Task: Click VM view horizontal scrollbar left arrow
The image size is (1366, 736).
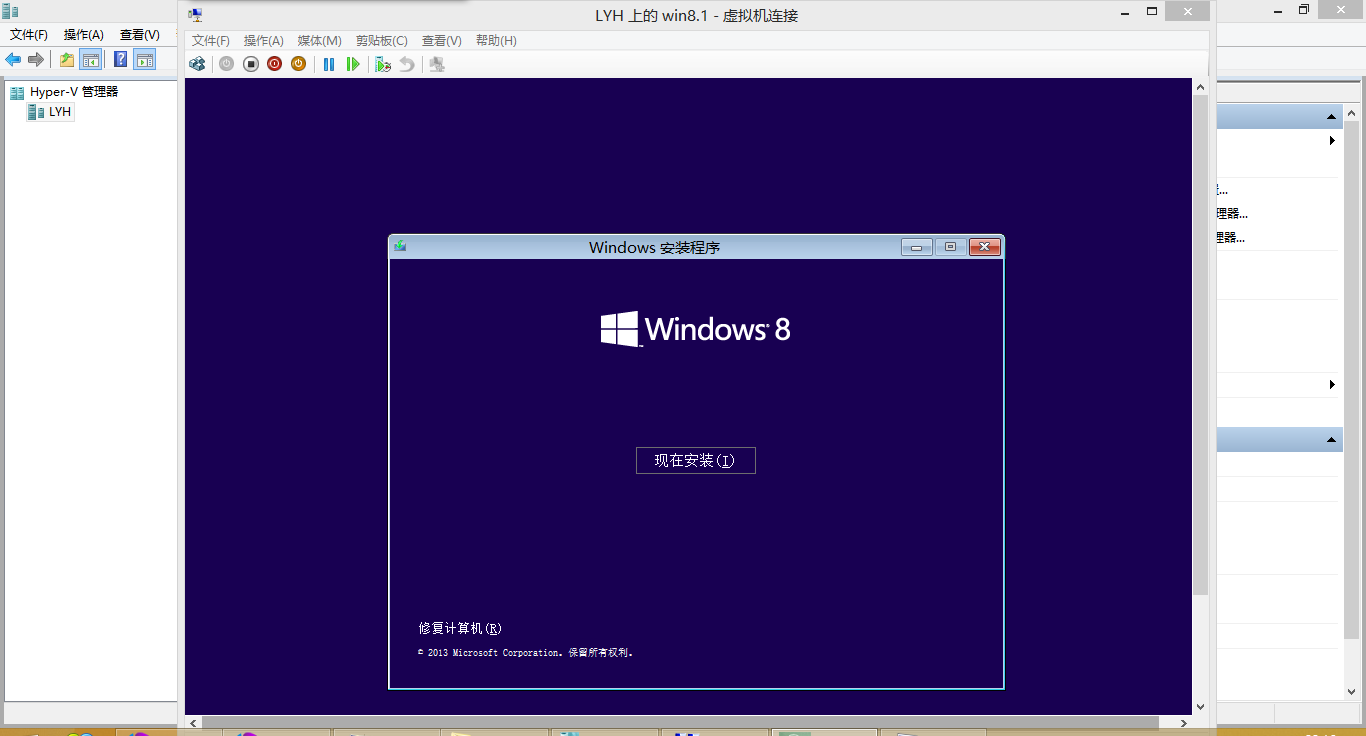Action: pos(194,722)
